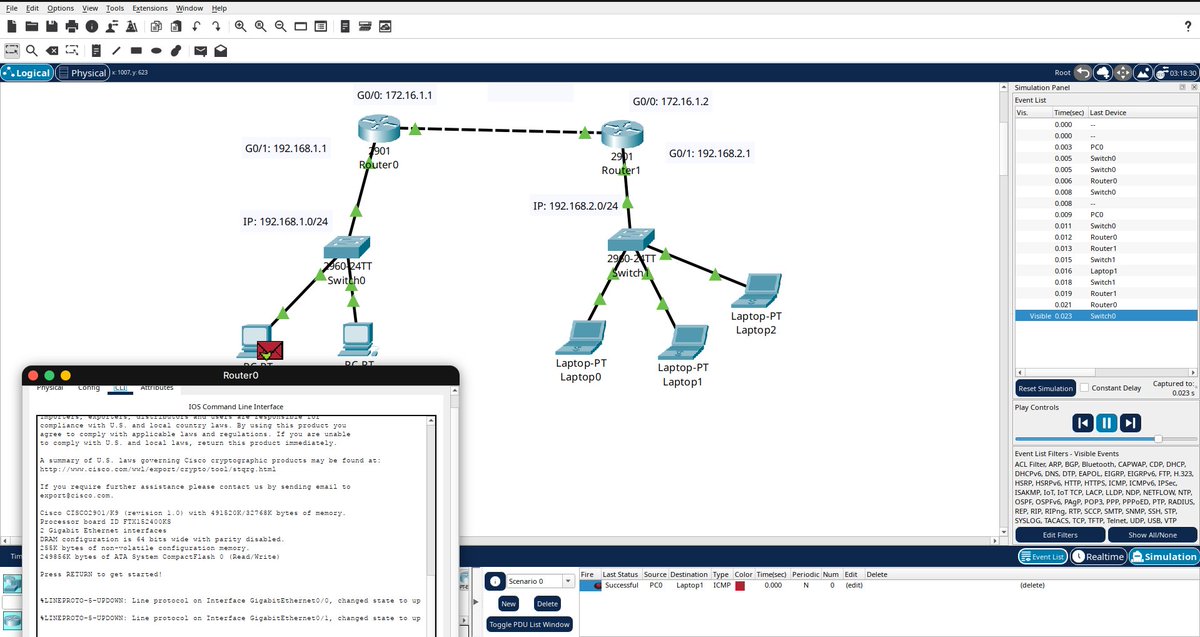Screen dimensions: 1200x637
Task: Choose the Select tool in the toolbar
Action: (11, 50)
